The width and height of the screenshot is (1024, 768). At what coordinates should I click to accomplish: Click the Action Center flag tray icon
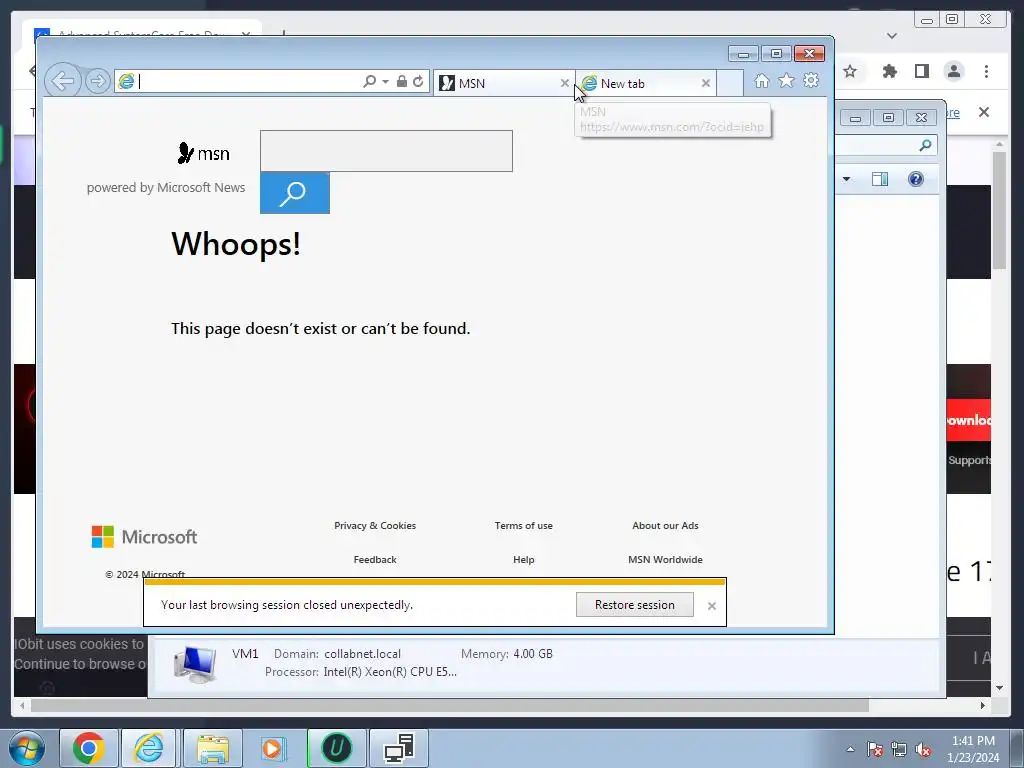pyautogui.click(x=875, y=749)
